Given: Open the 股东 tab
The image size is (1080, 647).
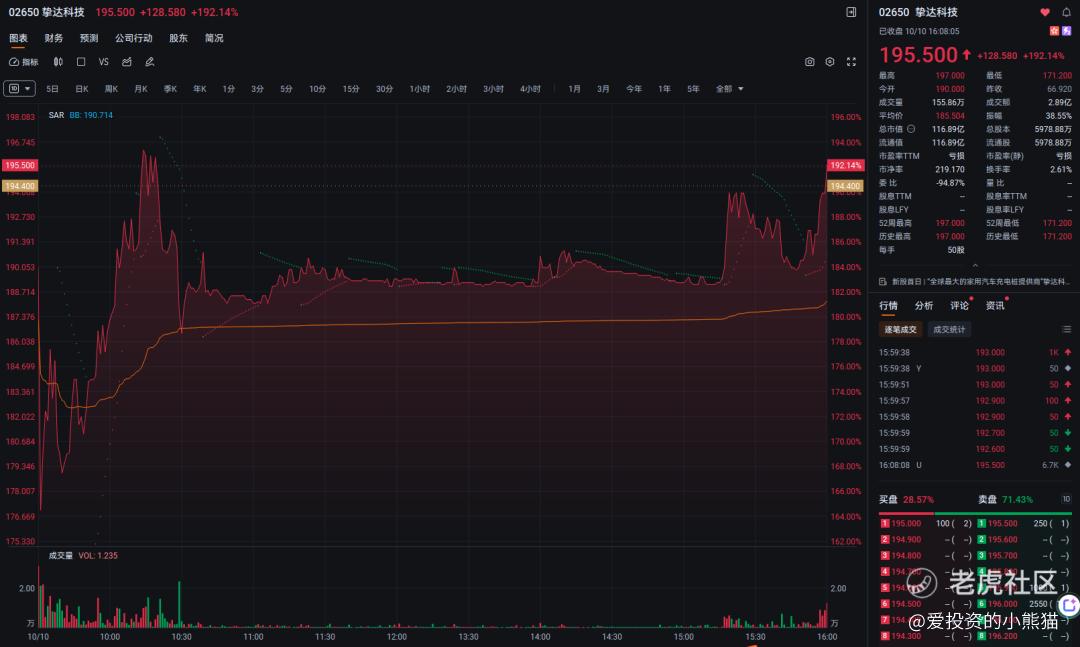Looking at the screenshot, I should point(178,38).
